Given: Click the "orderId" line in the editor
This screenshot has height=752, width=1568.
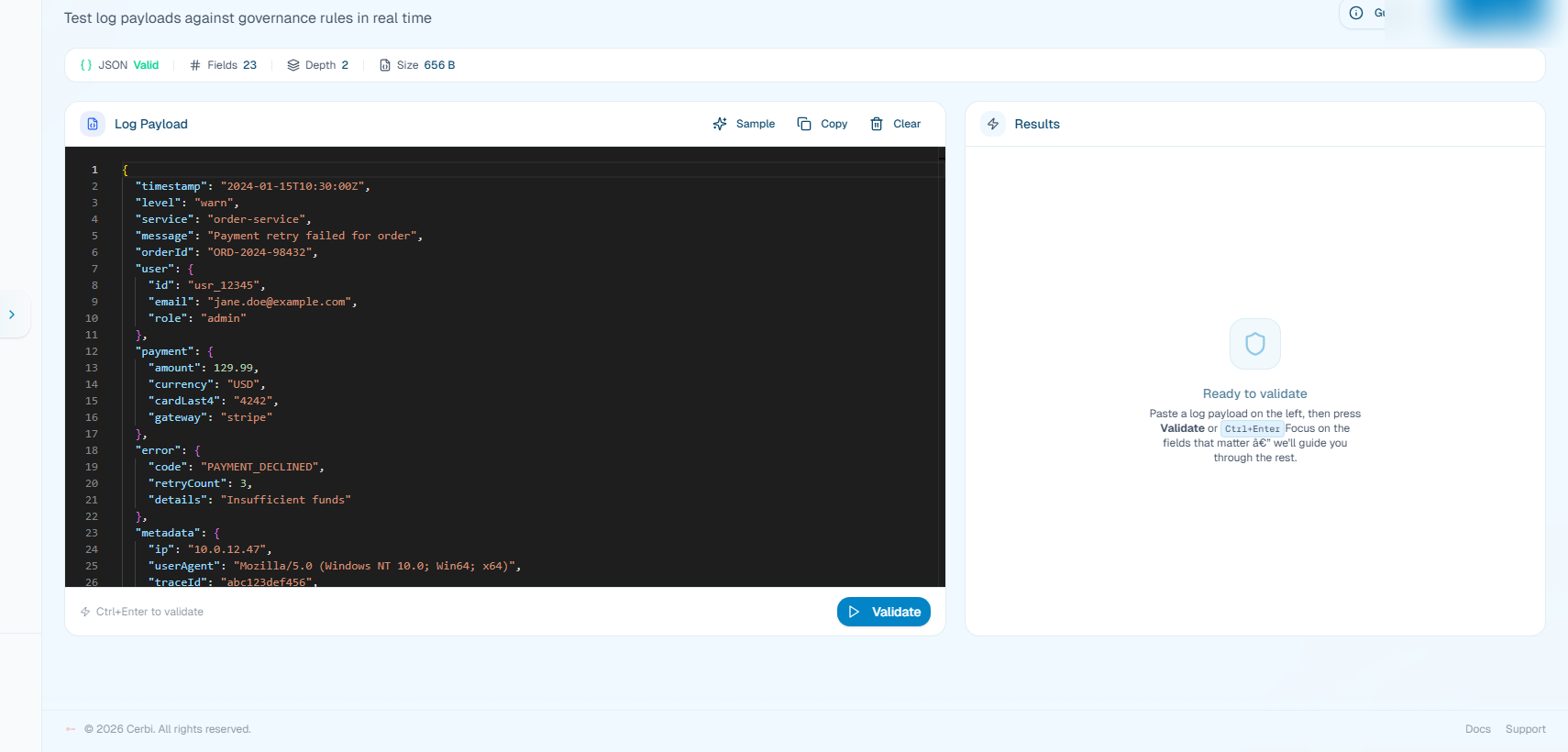Looking at the screenshot, I should coord(226,252).
